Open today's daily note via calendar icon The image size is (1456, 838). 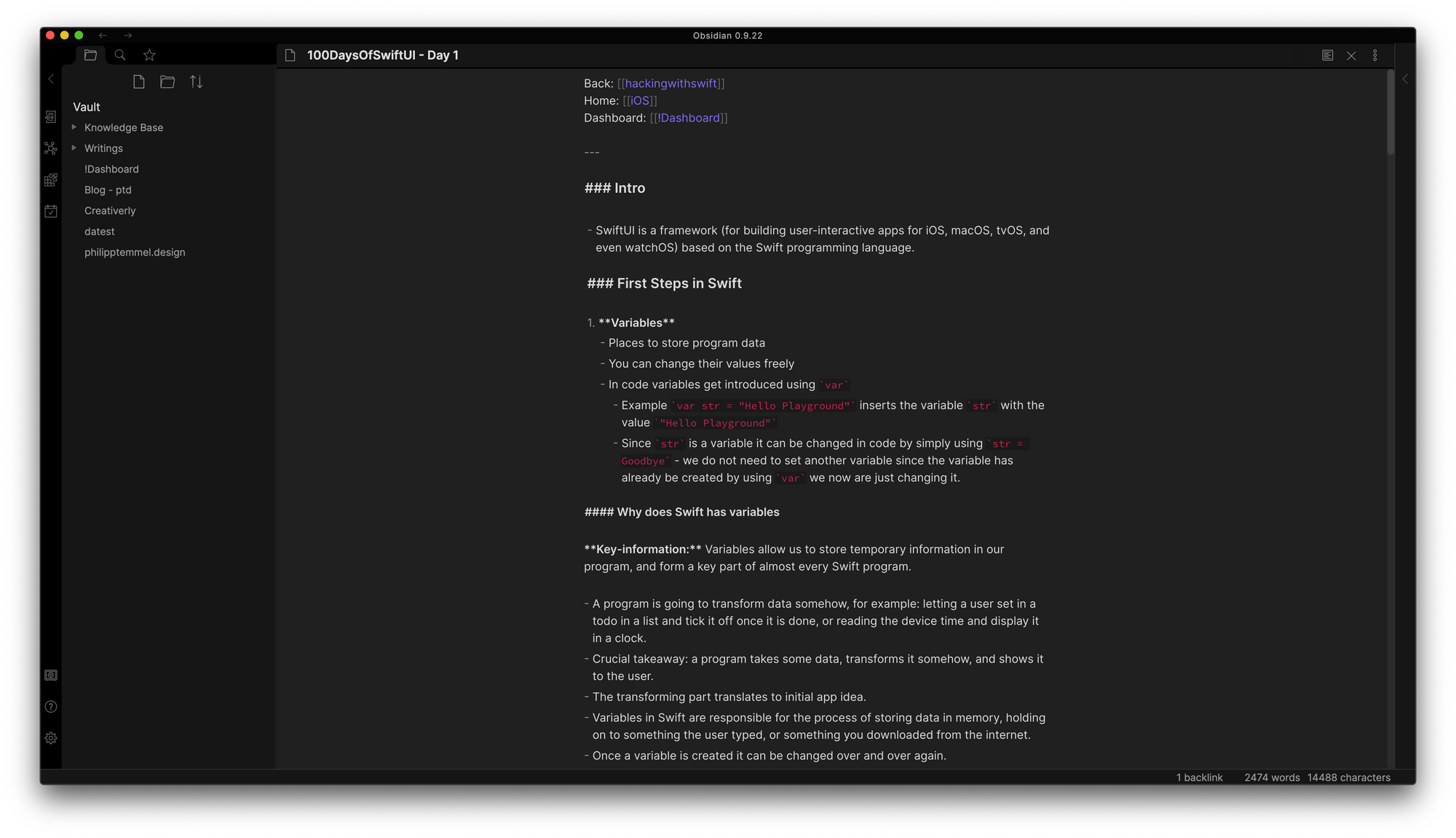50,211
